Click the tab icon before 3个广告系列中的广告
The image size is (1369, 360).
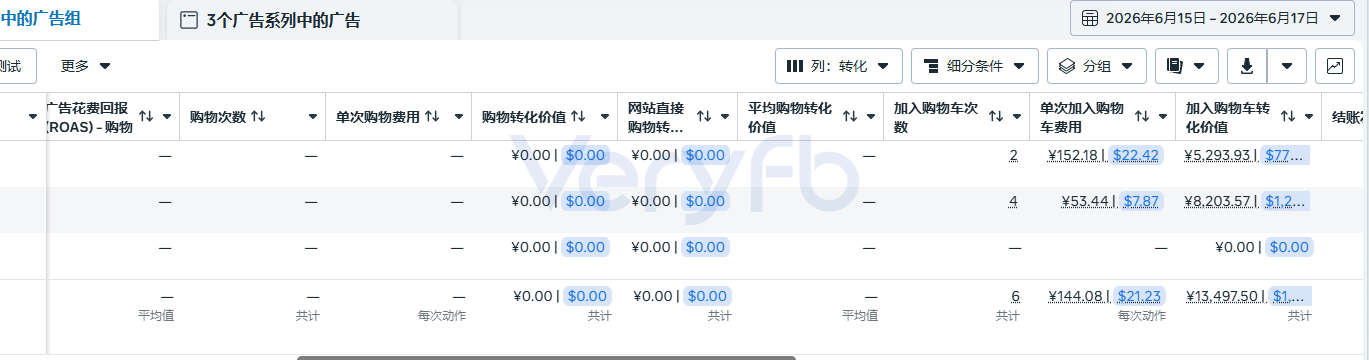point(189,20)
